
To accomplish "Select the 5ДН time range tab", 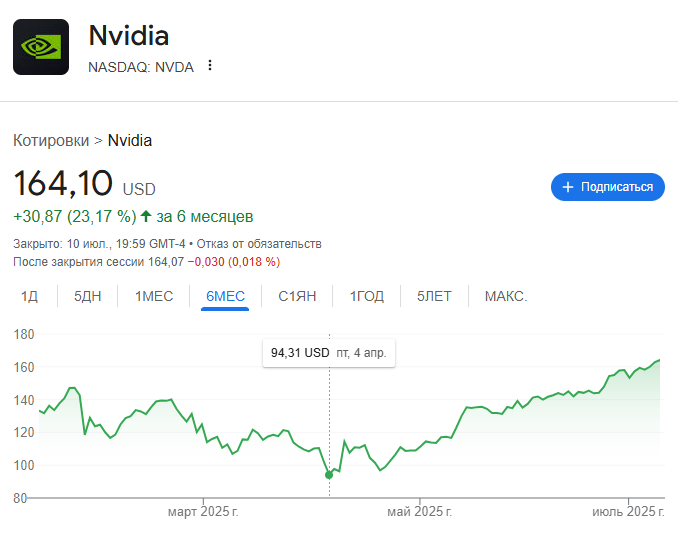I will (x=87, y=296).
